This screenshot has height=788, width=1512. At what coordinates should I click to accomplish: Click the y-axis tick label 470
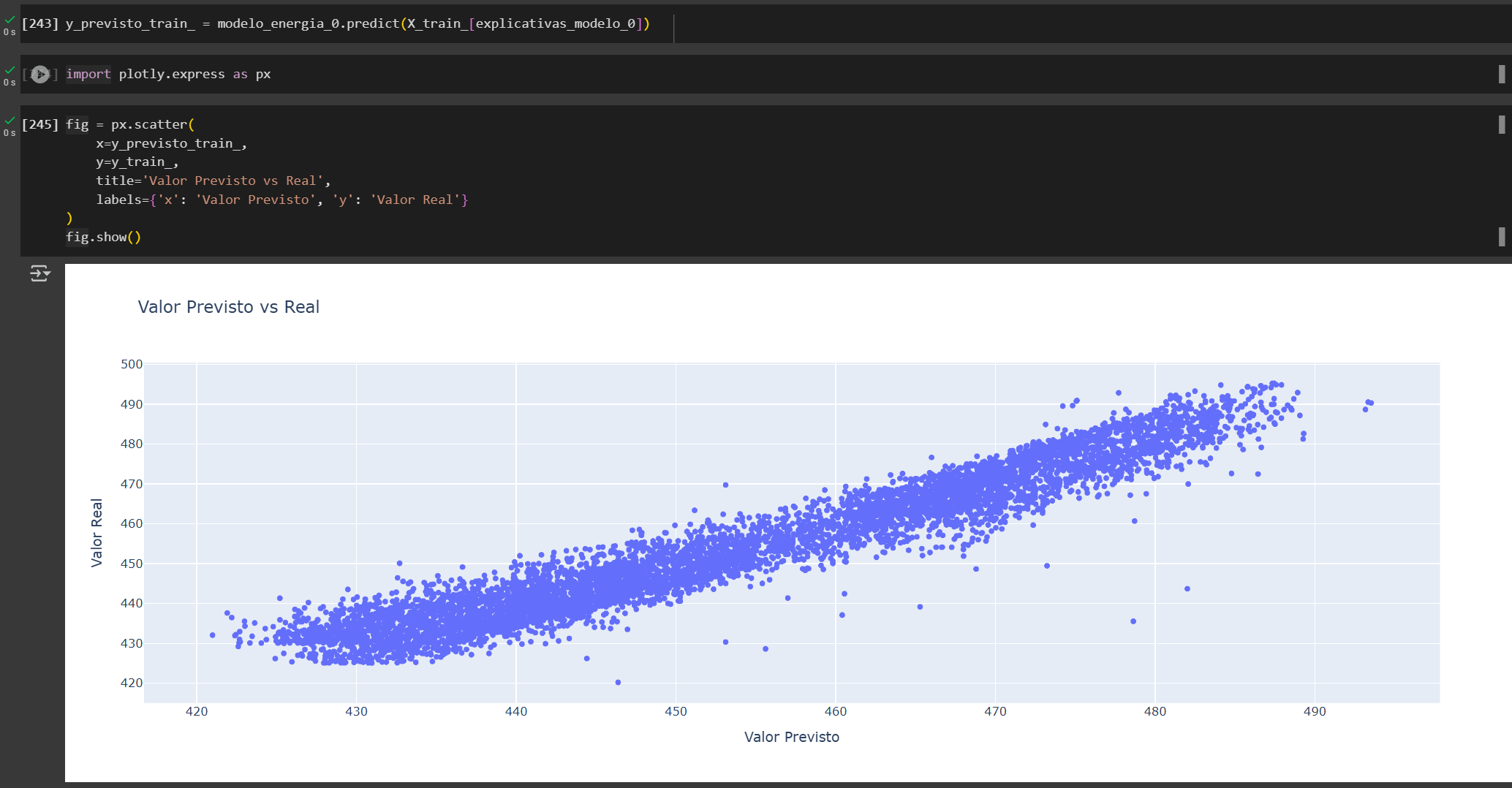click(x=132, y=484)
